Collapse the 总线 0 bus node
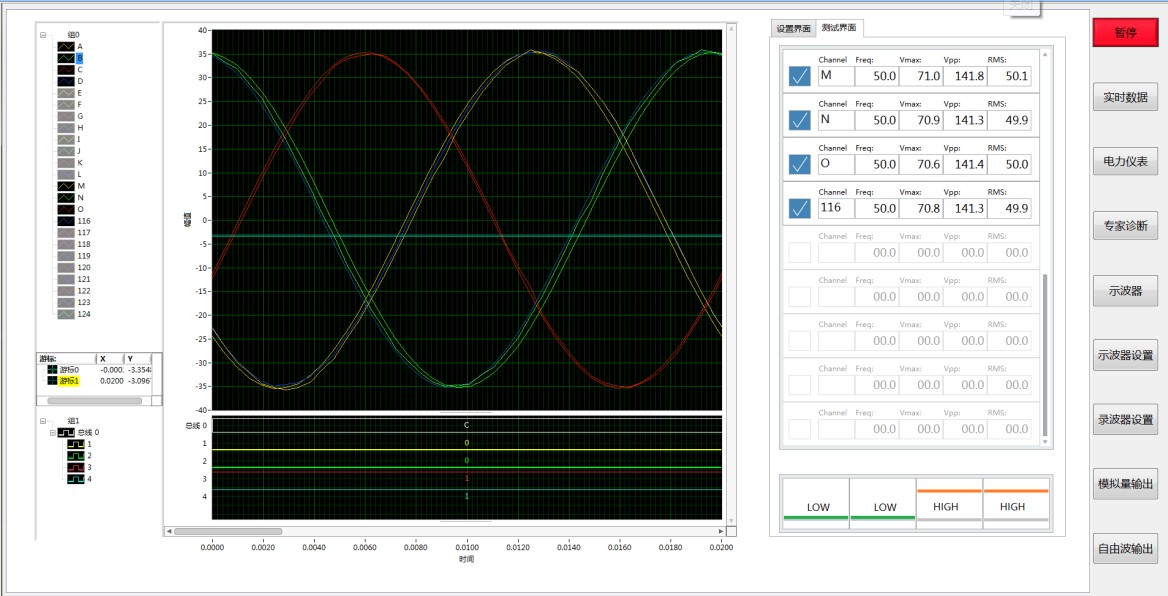The width and height of the screenshot is (1168, 596). (x=53, y=432)
